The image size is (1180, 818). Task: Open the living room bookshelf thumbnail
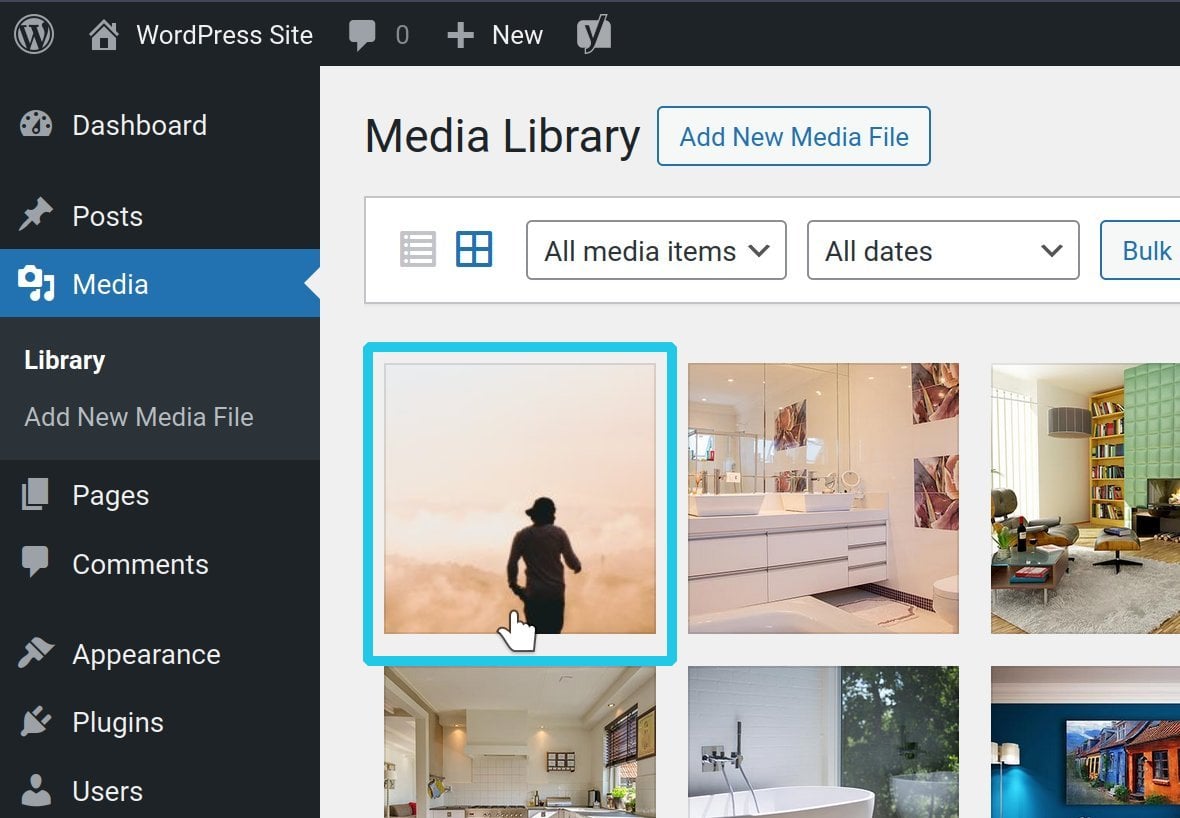(x=1085, y=498)
